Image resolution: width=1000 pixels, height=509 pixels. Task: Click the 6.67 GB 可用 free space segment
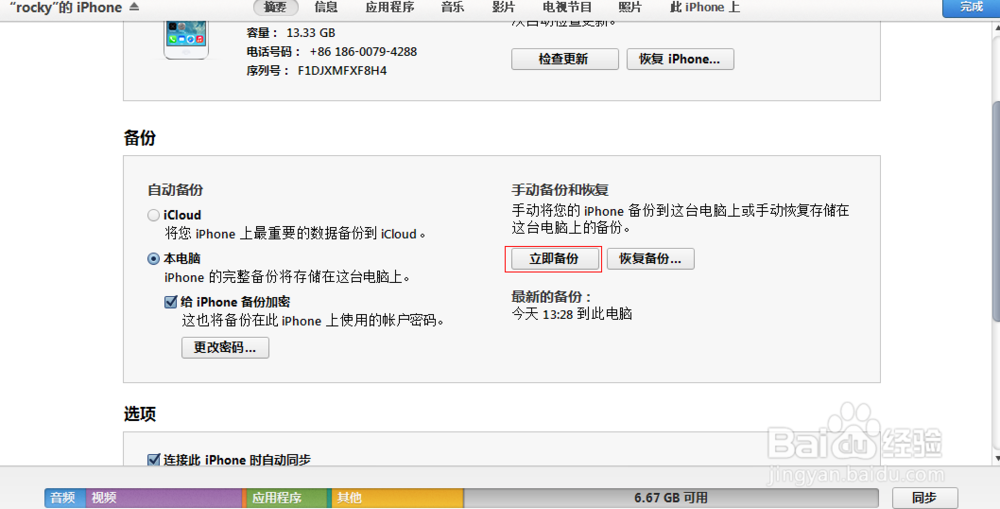671,498
